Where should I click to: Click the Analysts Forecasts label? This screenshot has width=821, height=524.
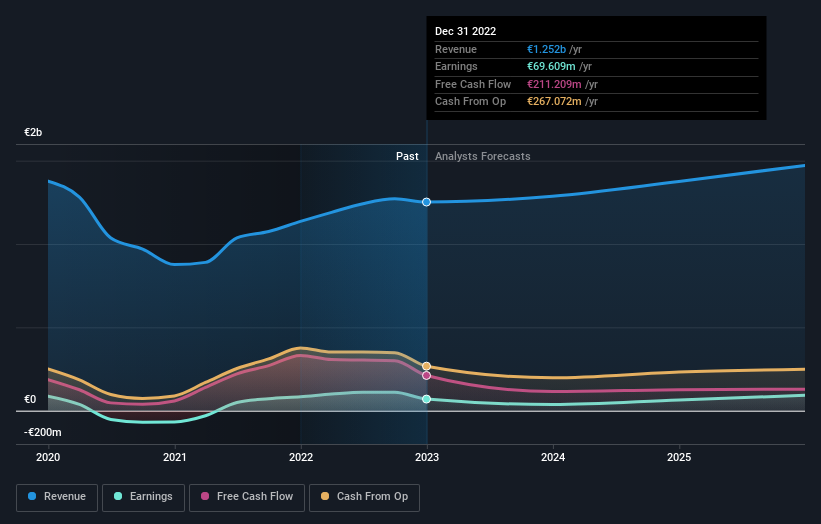483,156
